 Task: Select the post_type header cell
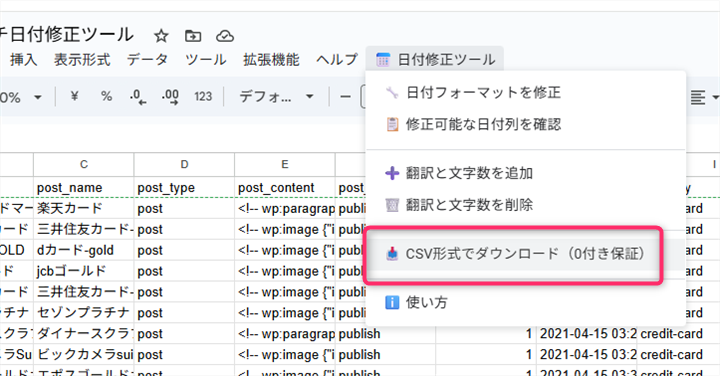[x=184, y=187]
